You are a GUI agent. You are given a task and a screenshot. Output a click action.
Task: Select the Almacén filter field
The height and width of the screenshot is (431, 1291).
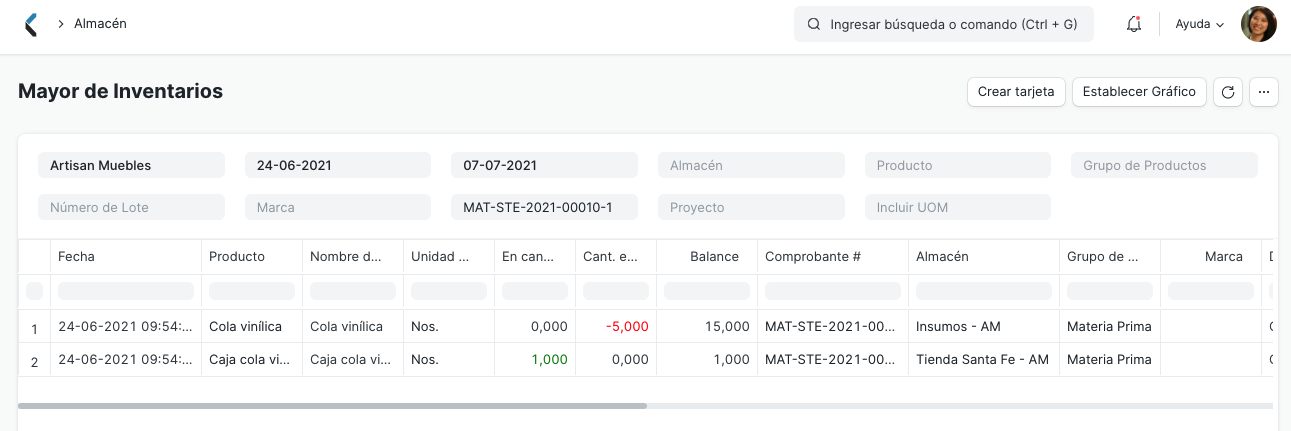point(751,165)
